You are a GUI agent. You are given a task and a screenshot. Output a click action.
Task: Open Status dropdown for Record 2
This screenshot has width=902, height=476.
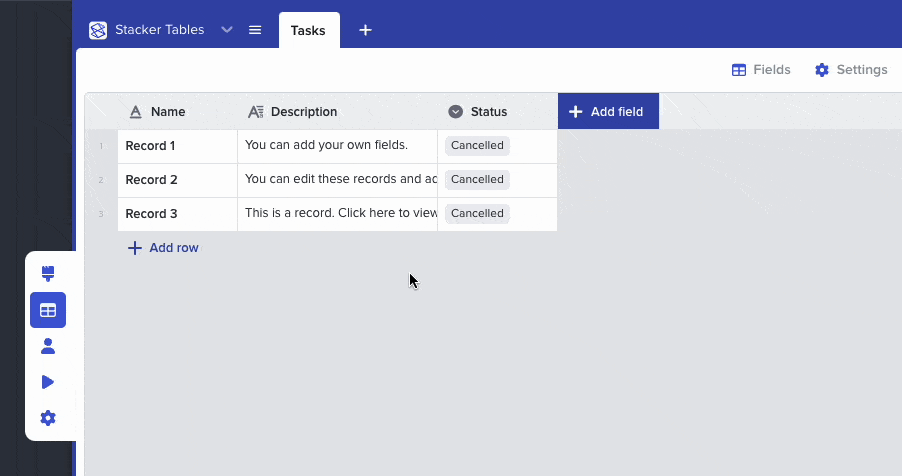pyautogui.click(x=477, y=180)
